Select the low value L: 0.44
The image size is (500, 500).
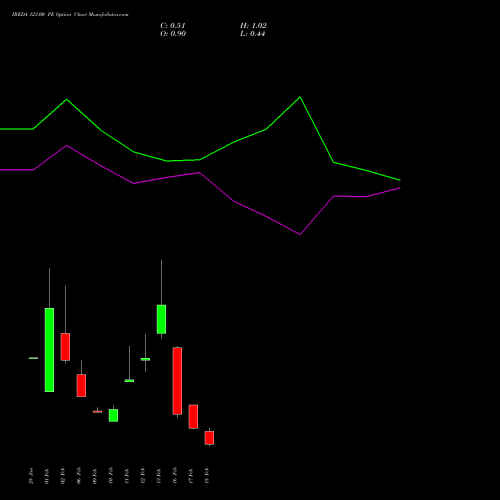tap(253, 34)
